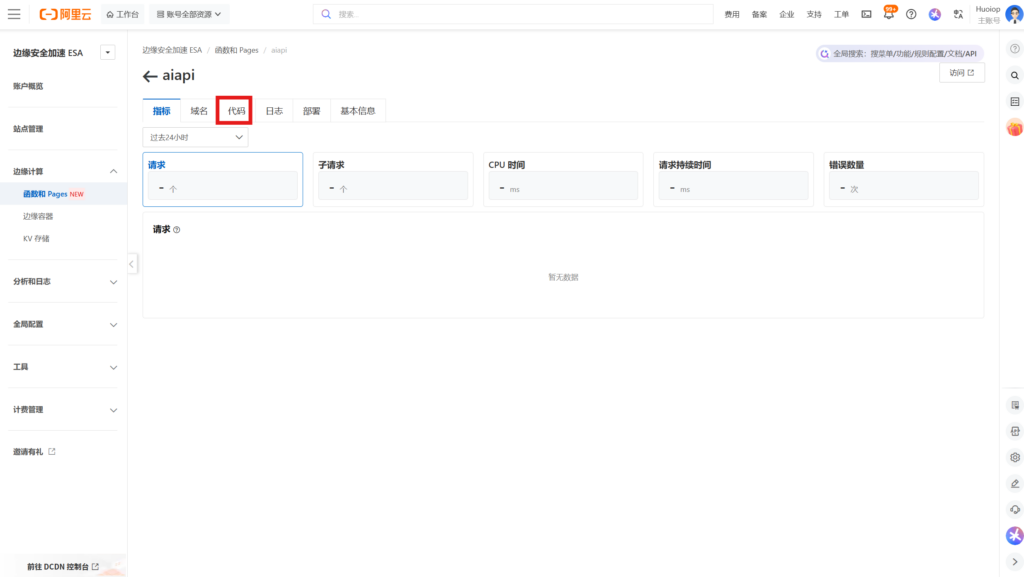Open the 过去24小时 time range dropdown
The image size is (1024, 577).
(196, 137)
